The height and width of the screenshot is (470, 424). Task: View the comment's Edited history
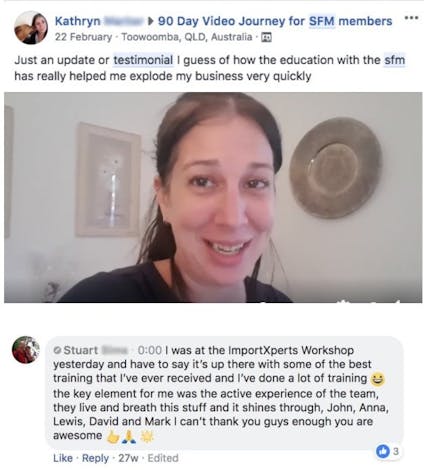click(x=163, y=458)
